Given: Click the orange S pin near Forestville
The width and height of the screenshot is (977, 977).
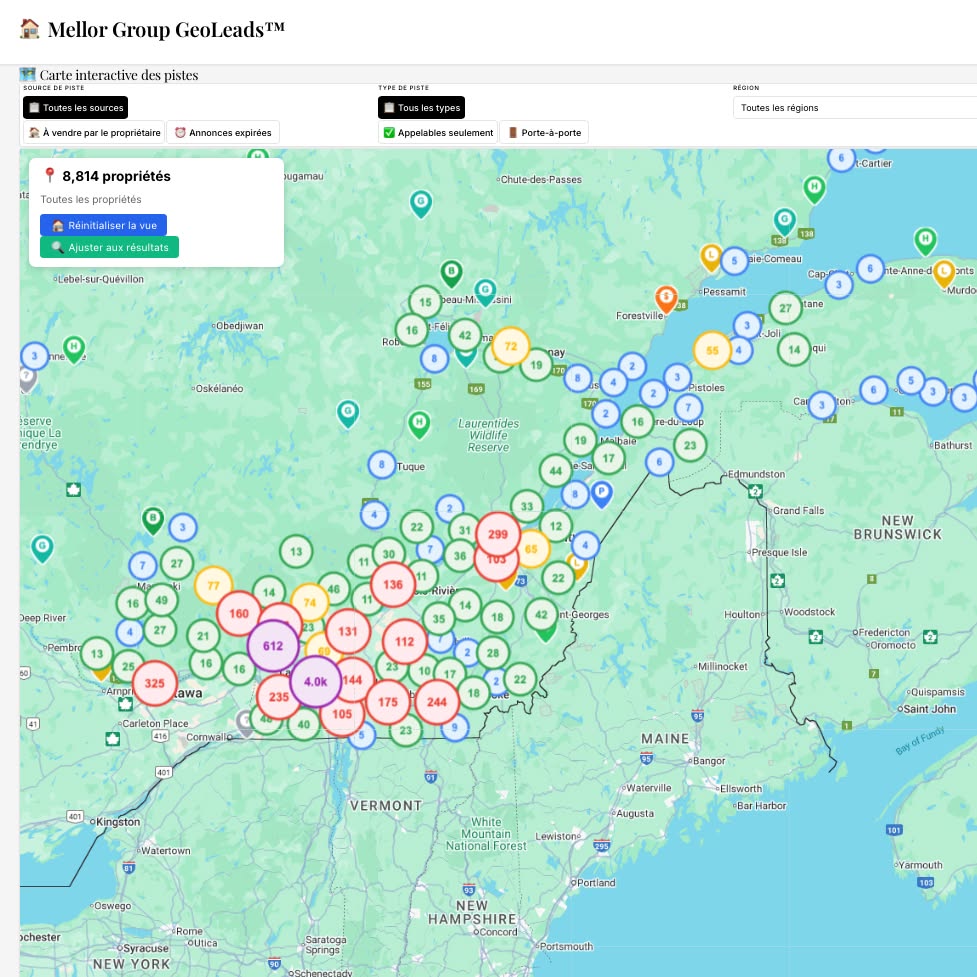Looking at the screenshot, I should 666,298.
